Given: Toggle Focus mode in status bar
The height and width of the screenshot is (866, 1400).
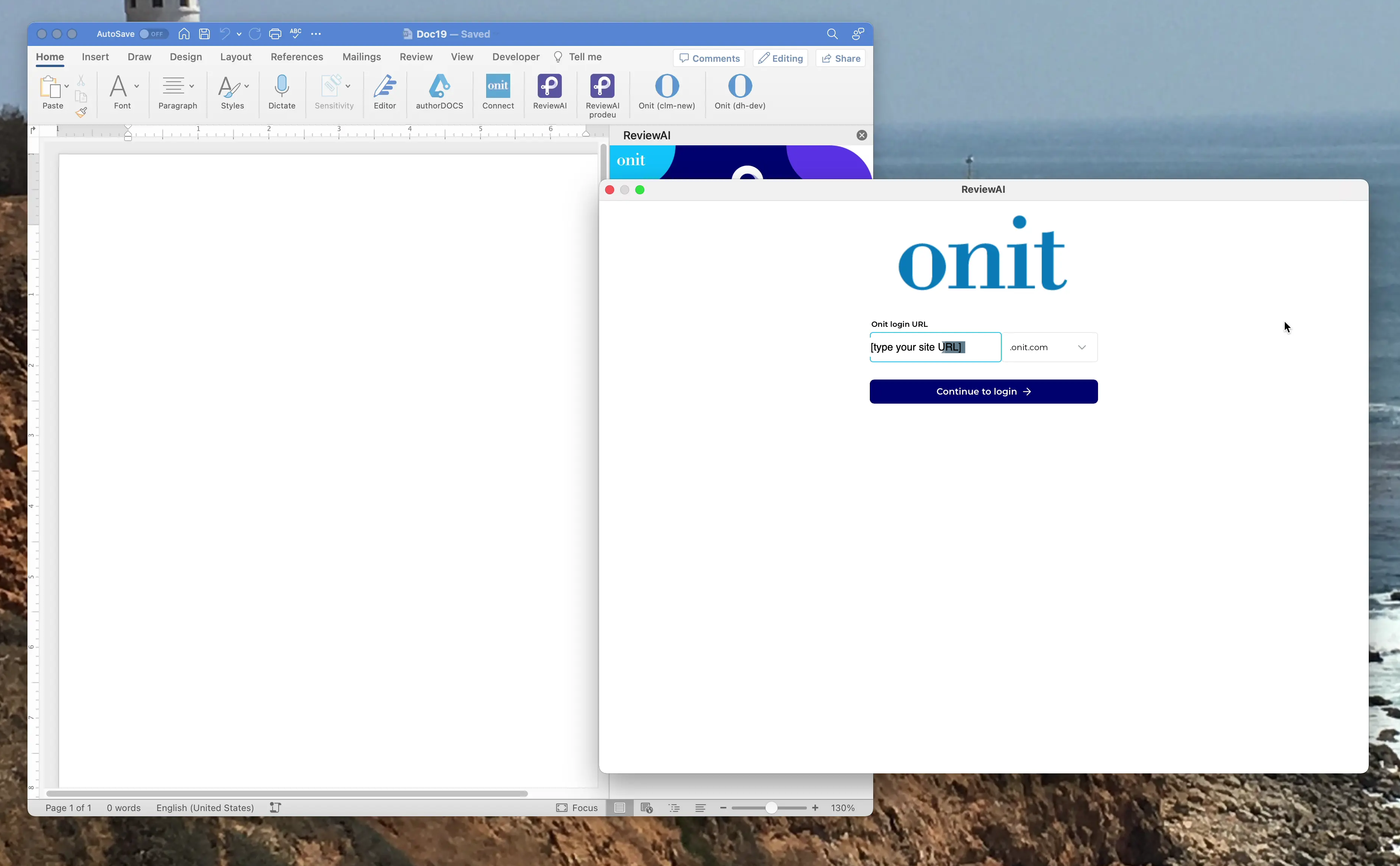Looking at the screenshot, I should tap(577, 808).
